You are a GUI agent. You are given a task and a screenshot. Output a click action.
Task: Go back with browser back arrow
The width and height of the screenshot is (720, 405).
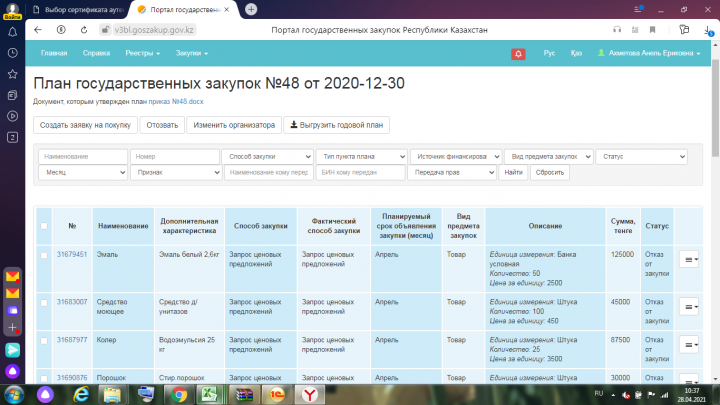[x=38, y=30]
